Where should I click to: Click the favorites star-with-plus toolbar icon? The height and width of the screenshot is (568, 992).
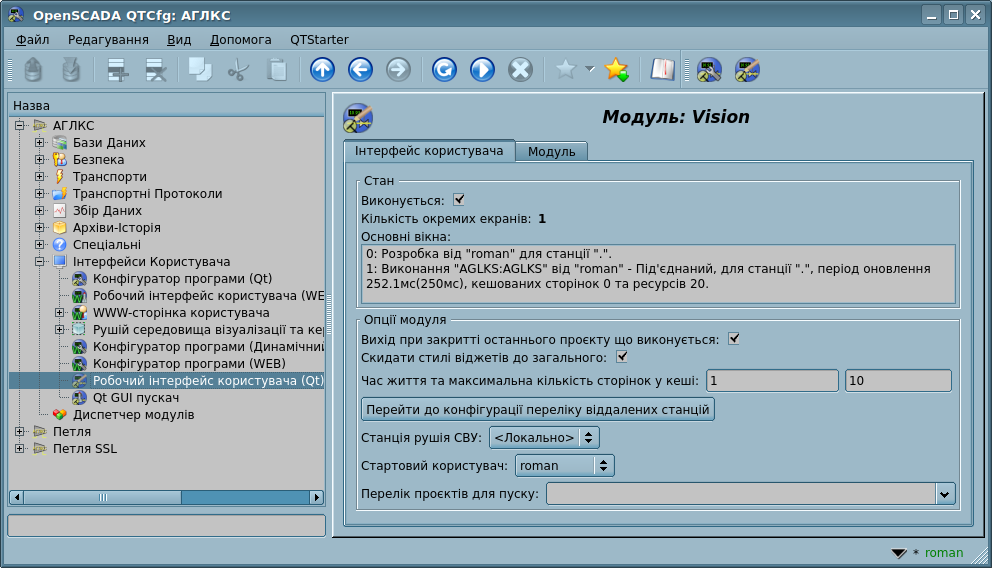[617, 69]
